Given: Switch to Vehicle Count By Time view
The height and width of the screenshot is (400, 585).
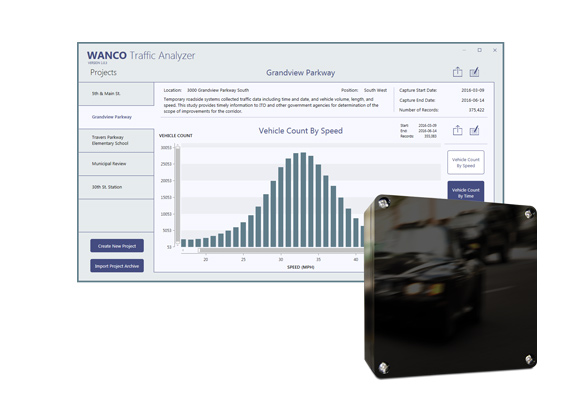Looking at the screenshot, I should 466,192.
